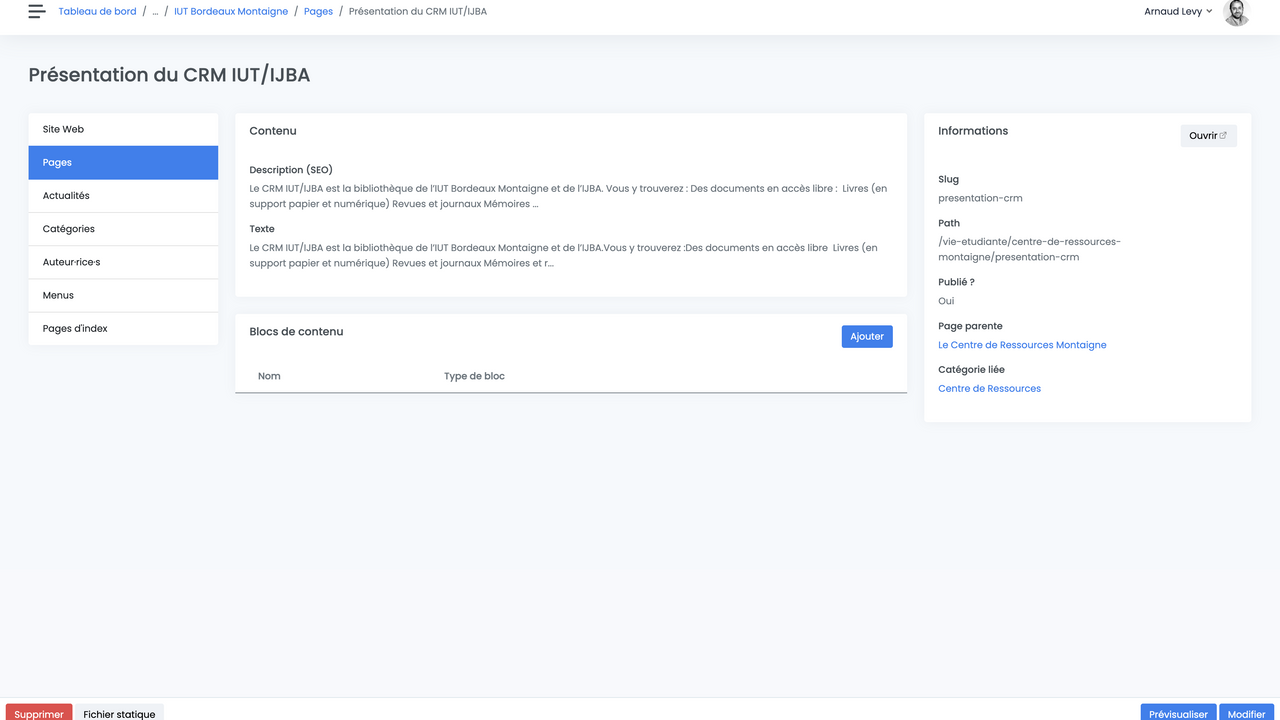1280x720 pixels.
Task: Open the hamburger navigation menu
Action: [x=37, y=12]
